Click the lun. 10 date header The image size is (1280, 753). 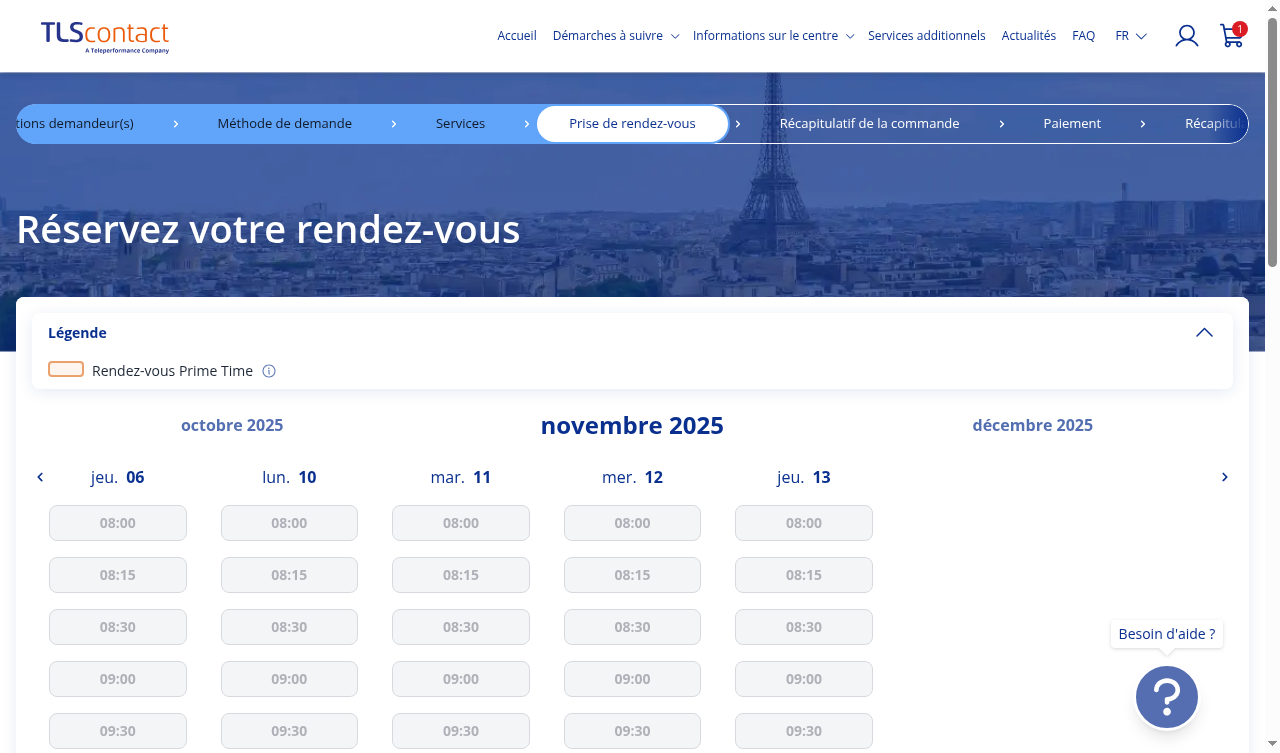(x=289, y=477)
